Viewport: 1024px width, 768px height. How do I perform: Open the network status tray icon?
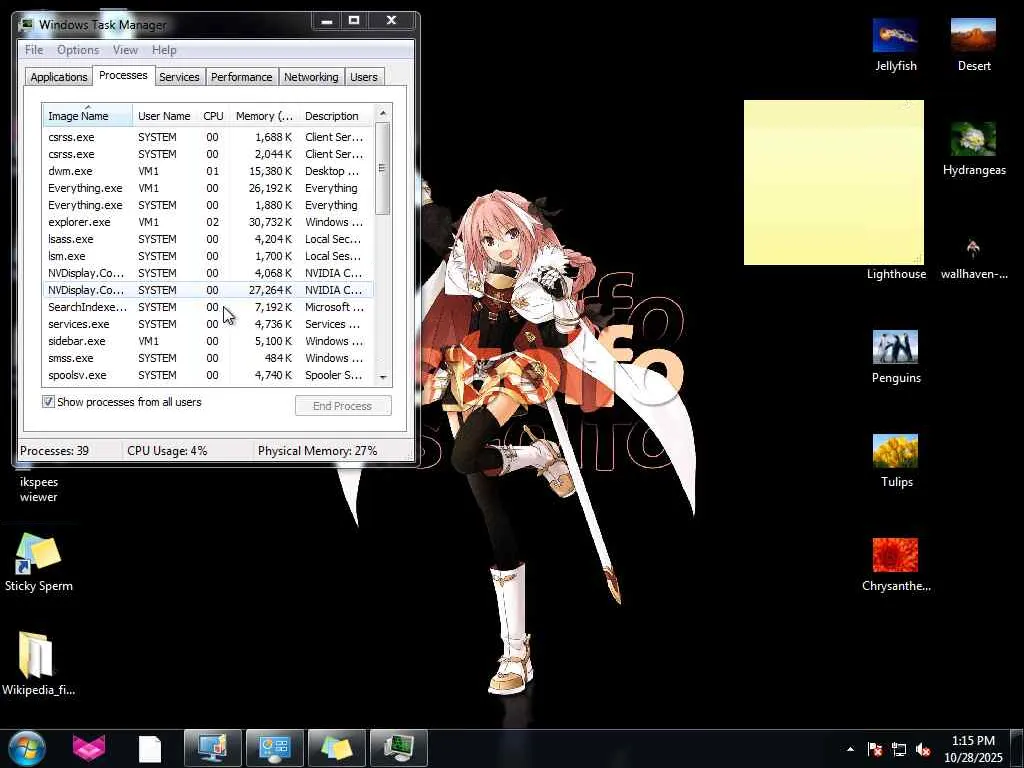899,749
